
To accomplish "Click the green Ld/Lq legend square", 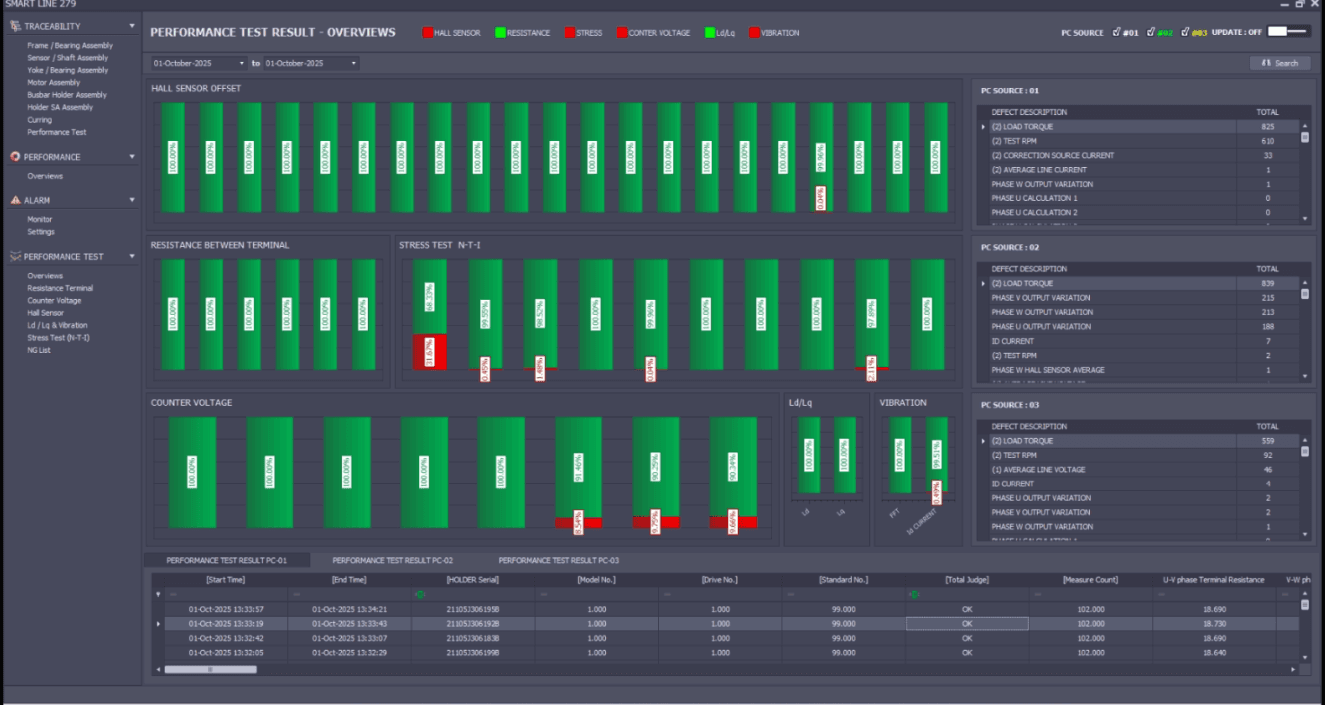I will pos(710,33).
